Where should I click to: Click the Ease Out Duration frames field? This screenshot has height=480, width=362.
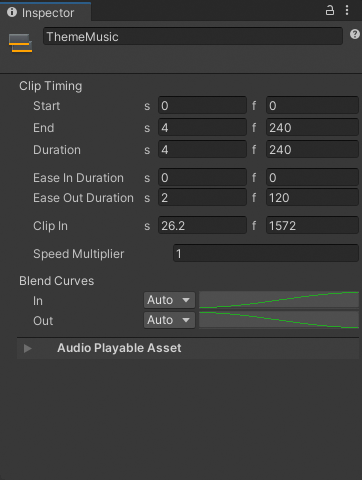312,198
